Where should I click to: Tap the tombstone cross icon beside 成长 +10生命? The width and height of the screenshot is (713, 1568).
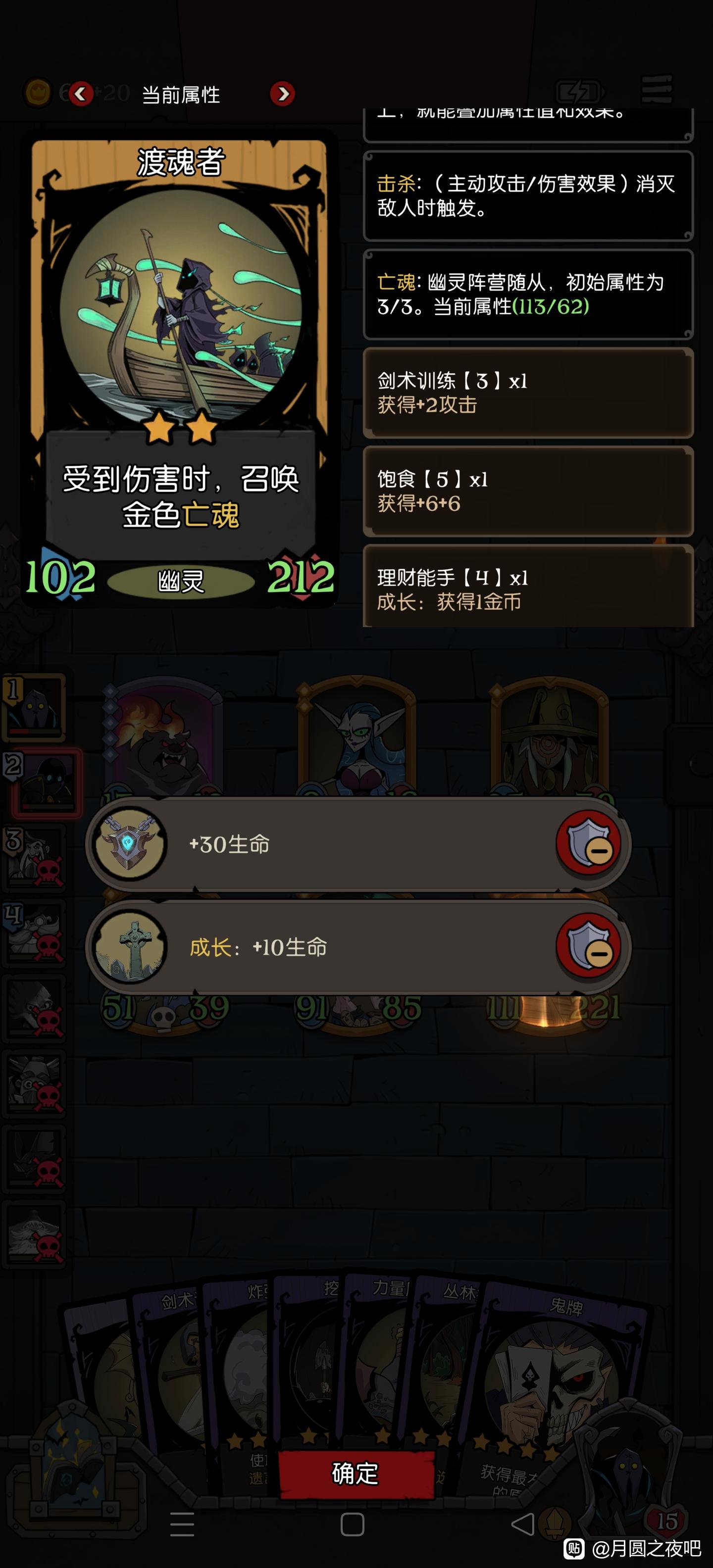point(129,946)
